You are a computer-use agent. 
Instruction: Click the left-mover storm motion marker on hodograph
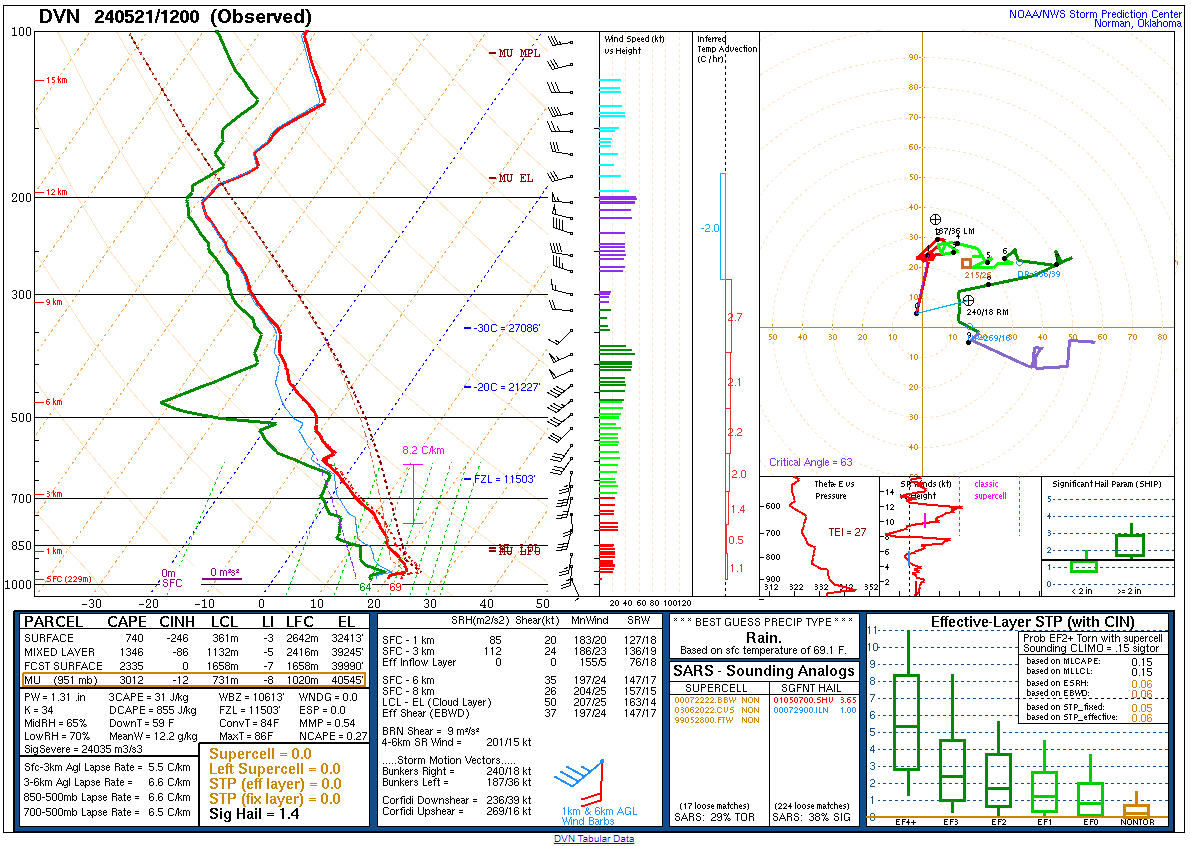935,219
